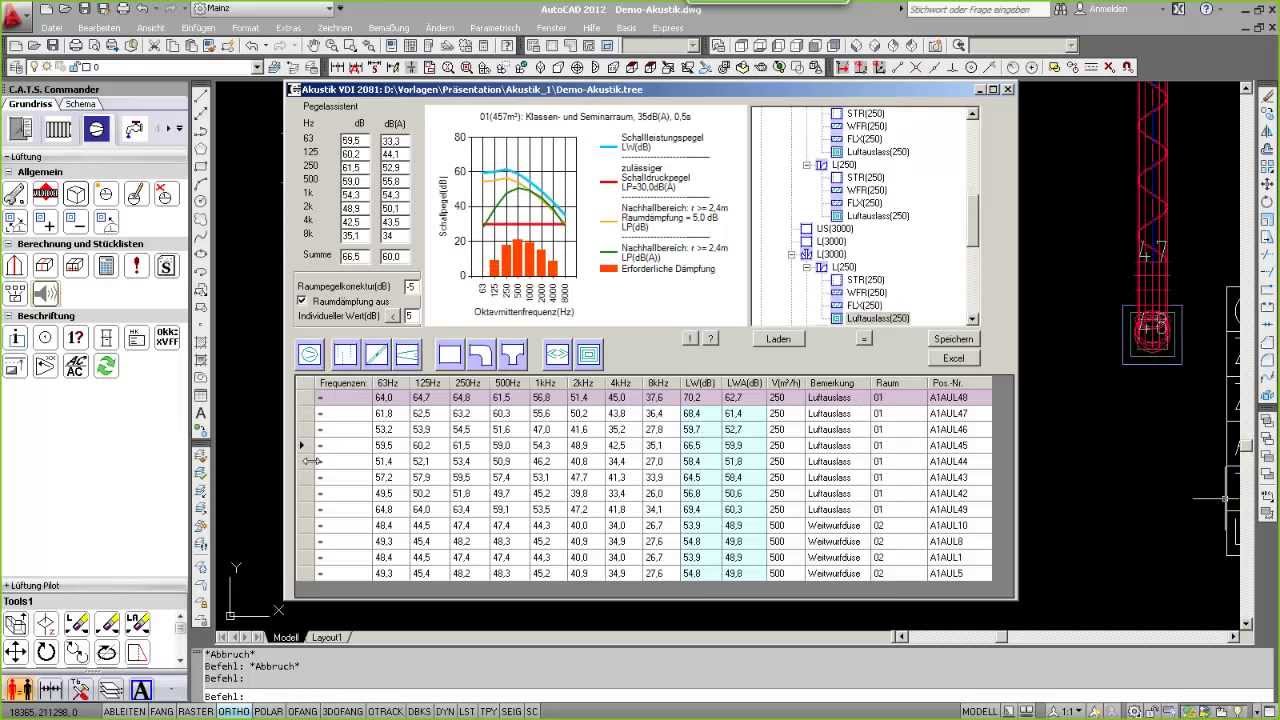Toggle FANG snap in status bar

(161, 712)
